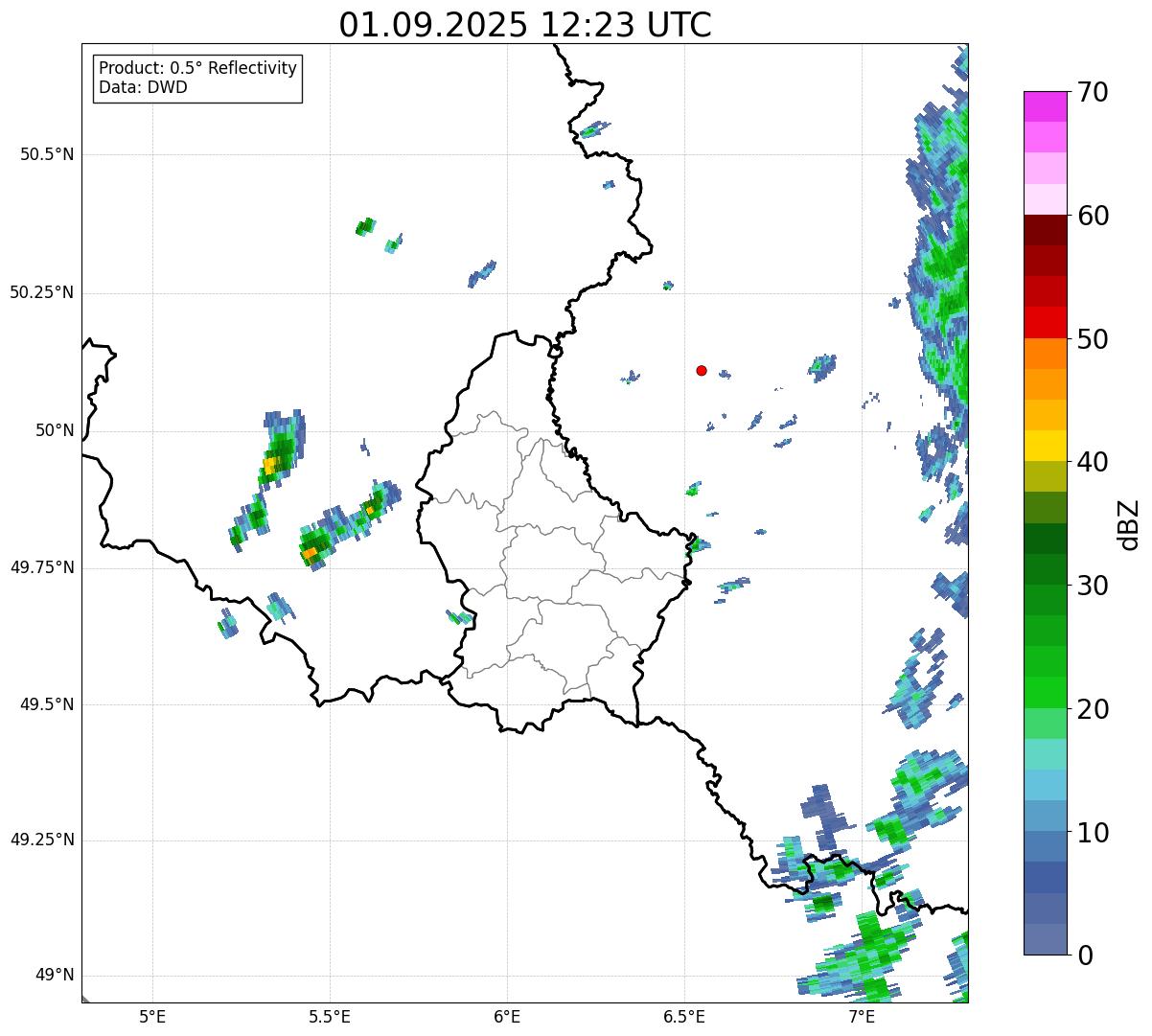The width and height of the screenshot is (1152, 1036).
Task: Click the 49.75°N latitude label
Action: (42, 567)
